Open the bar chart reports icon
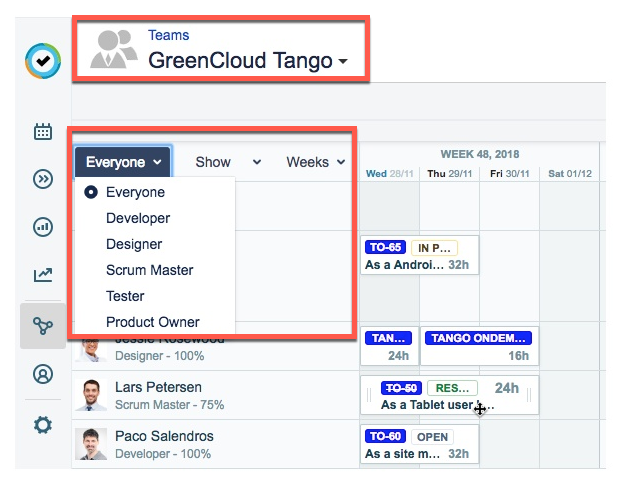Screen dimensions: 620x483 click(42, 227)
